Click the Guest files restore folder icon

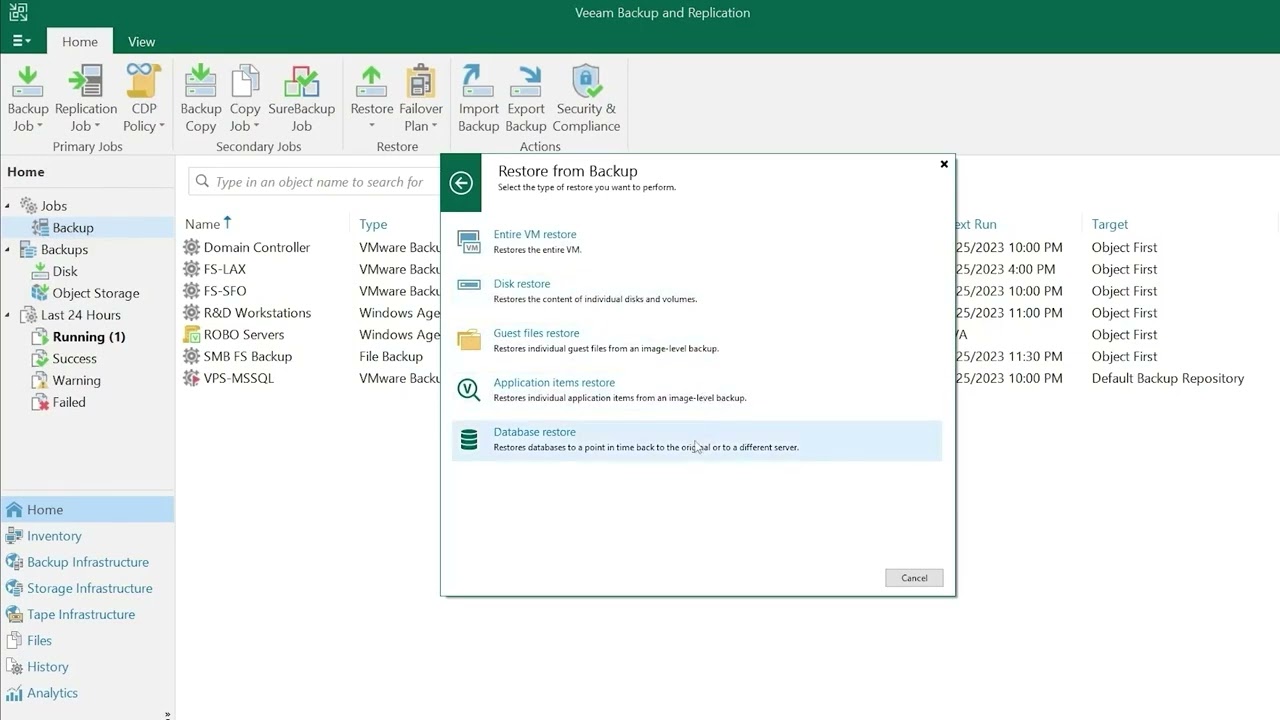(x=469, y=339)
